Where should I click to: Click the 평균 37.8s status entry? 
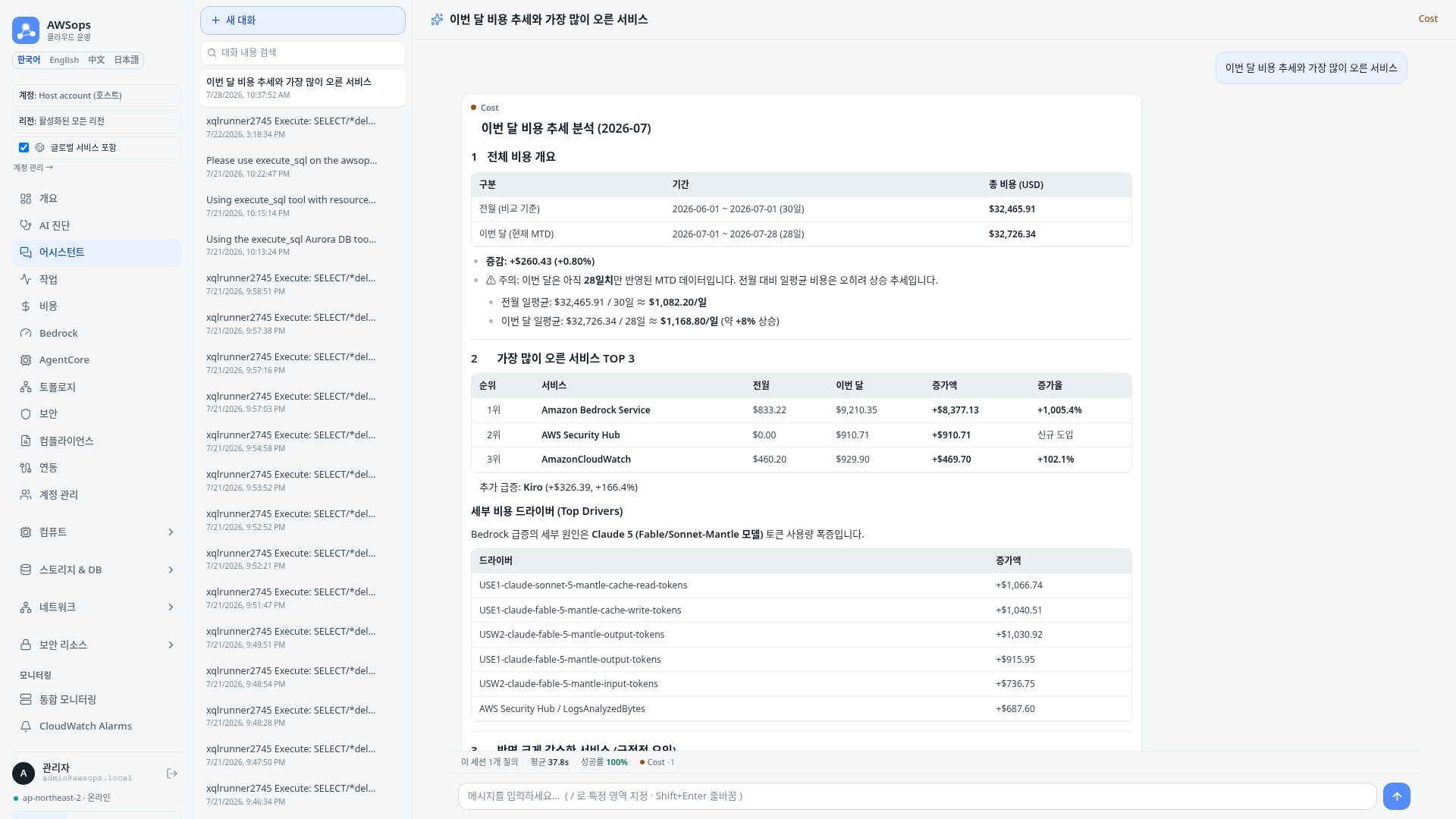549,762
